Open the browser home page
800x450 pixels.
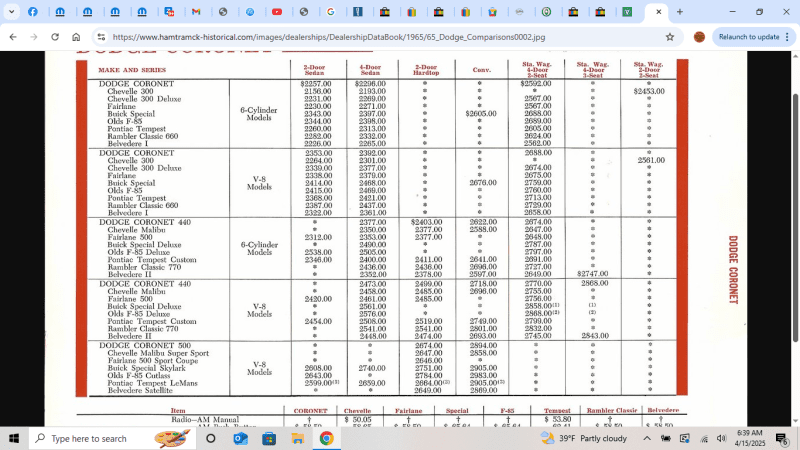pyautogui.click(x=76, y=37)
